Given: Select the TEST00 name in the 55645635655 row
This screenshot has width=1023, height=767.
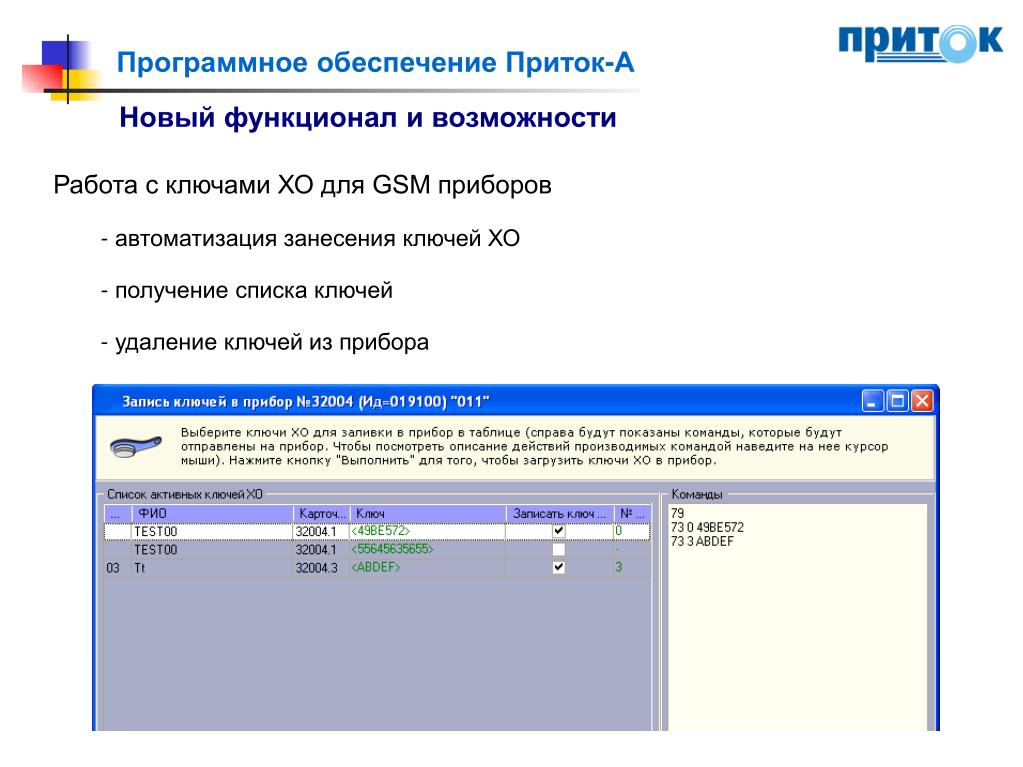Looking at the screenshot, I should (x=155, y=550).
